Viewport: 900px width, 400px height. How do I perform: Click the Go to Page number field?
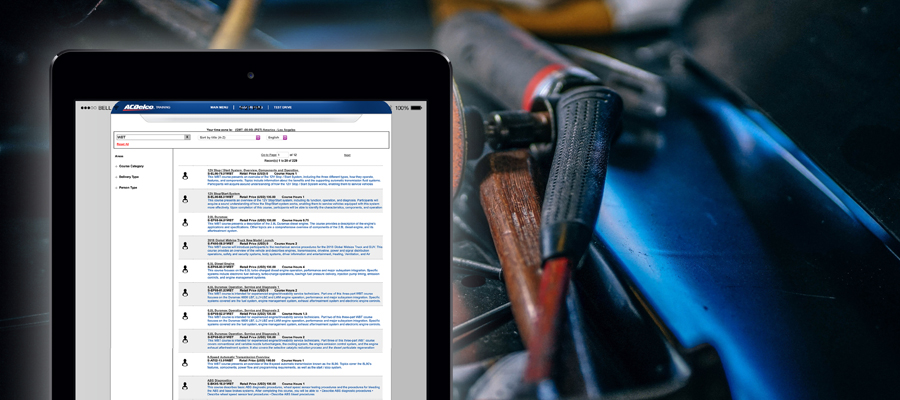point(280,155)
